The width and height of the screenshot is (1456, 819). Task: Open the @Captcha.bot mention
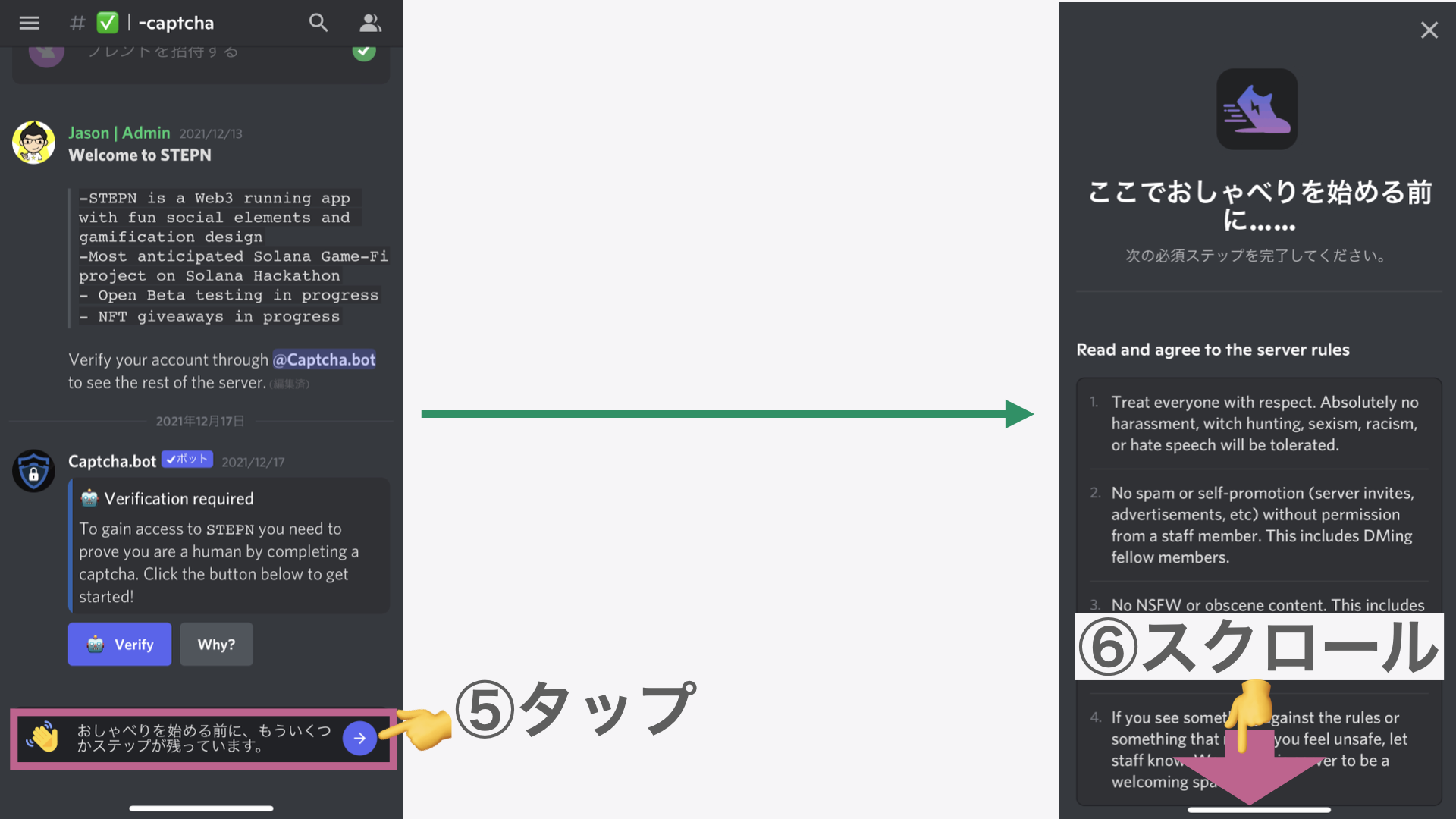(324, 359)
